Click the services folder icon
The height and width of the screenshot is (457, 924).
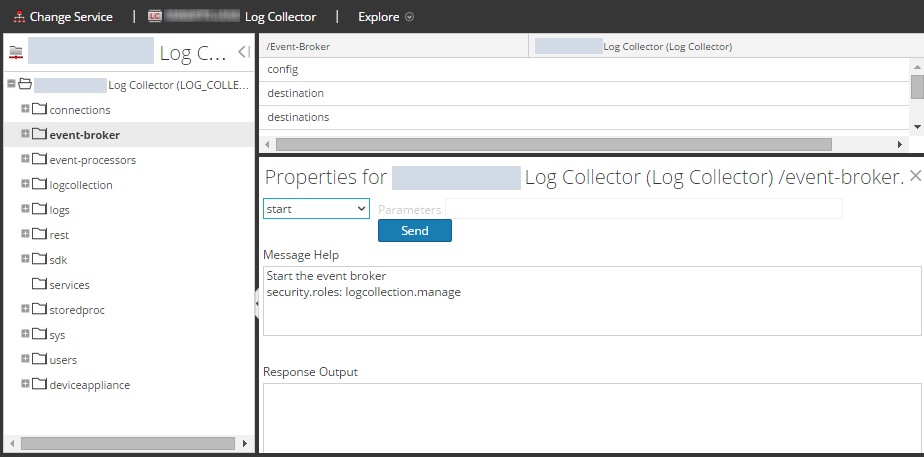[39, 284]
